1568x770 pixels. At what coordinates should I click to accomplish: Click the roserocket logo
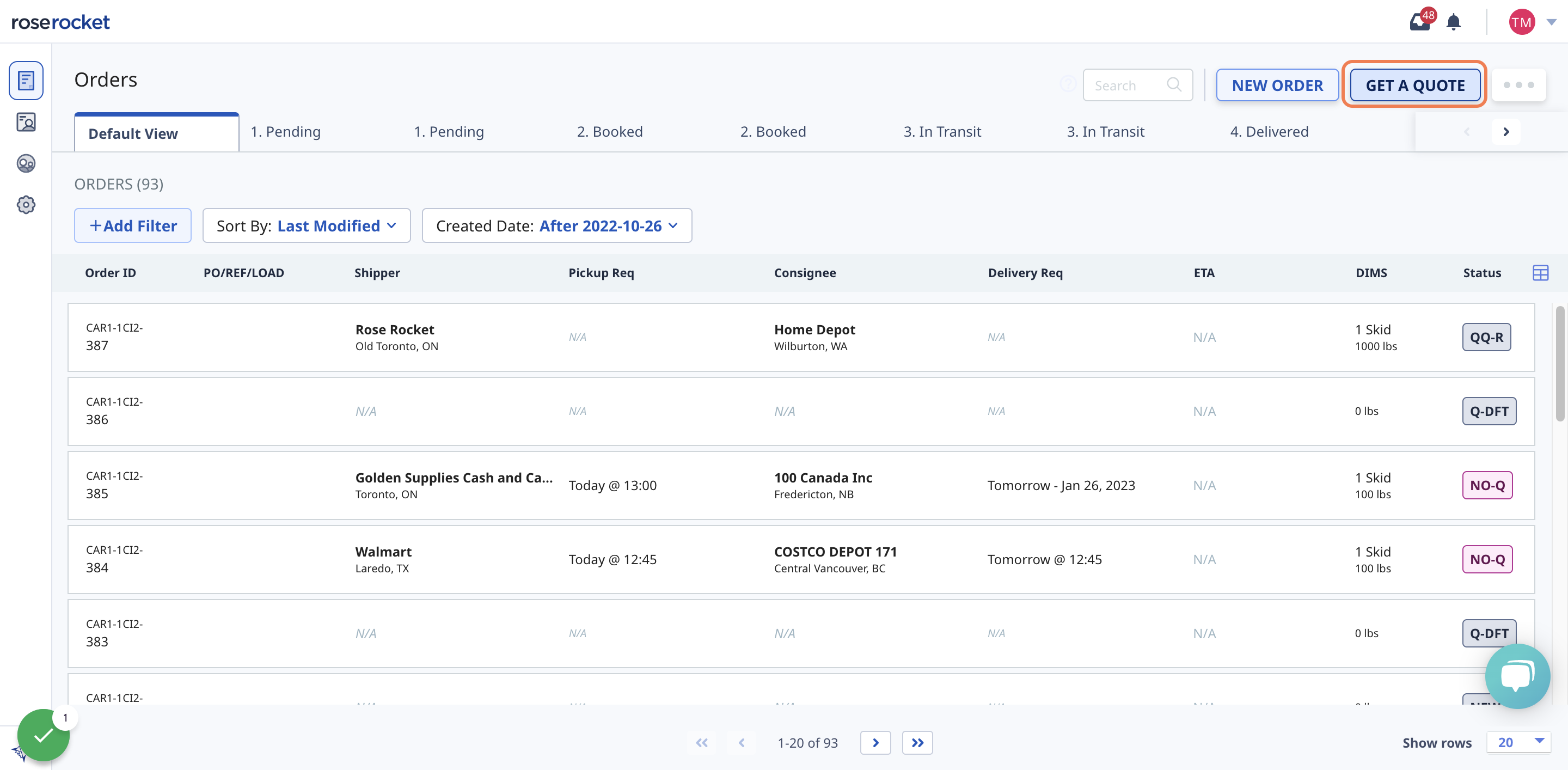[x=60, y=22]
